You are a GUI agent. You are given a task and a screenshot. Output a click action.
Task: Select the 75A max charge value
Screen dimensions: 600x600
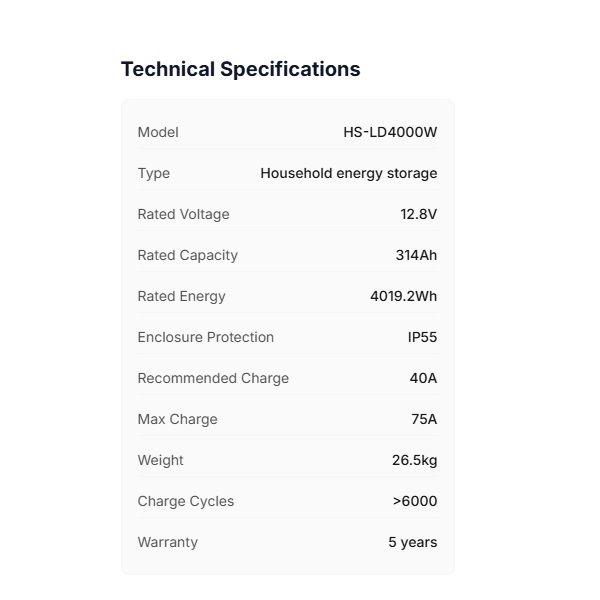pos(424,419)
